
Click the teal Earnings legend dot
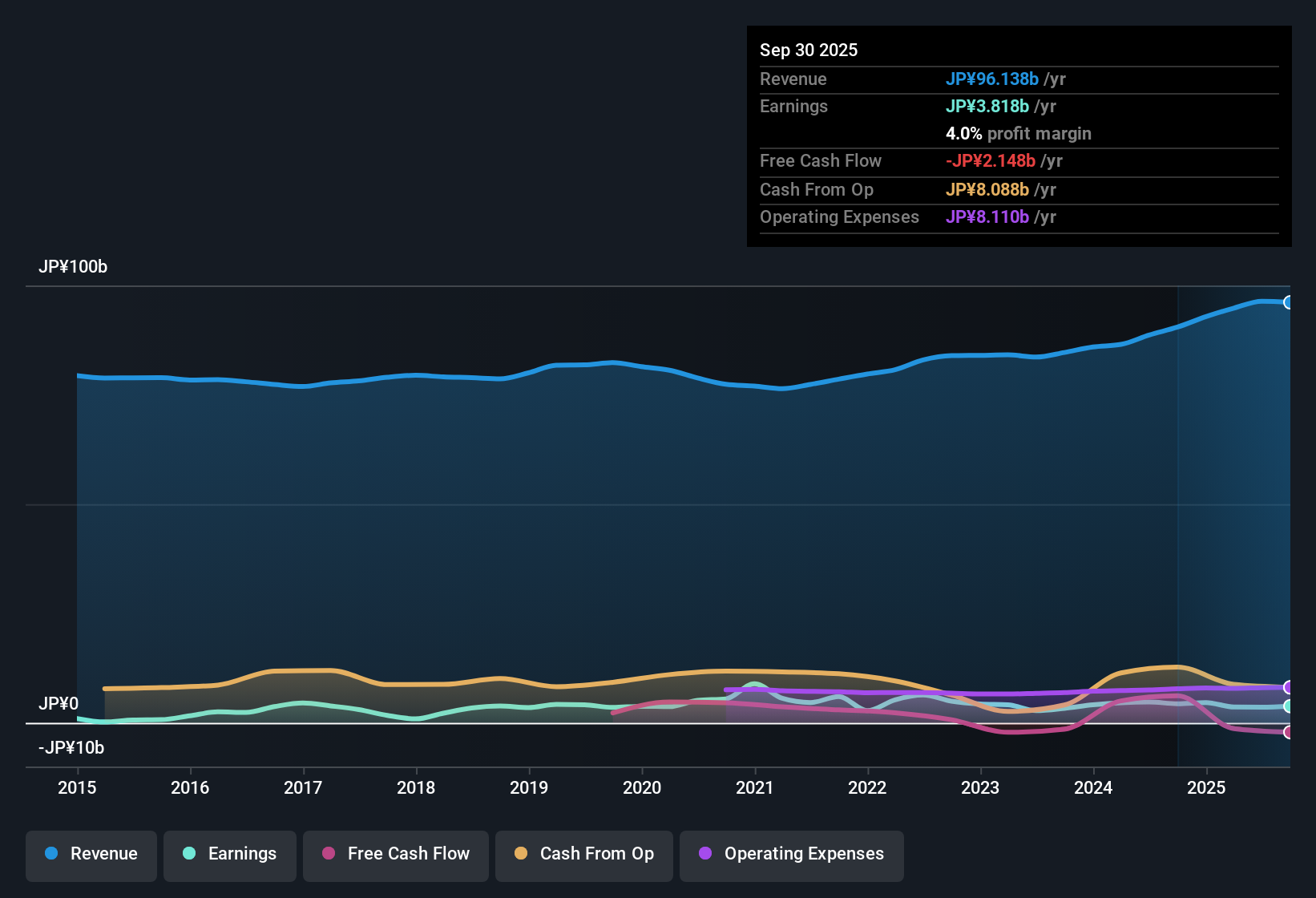coord(189,854)
